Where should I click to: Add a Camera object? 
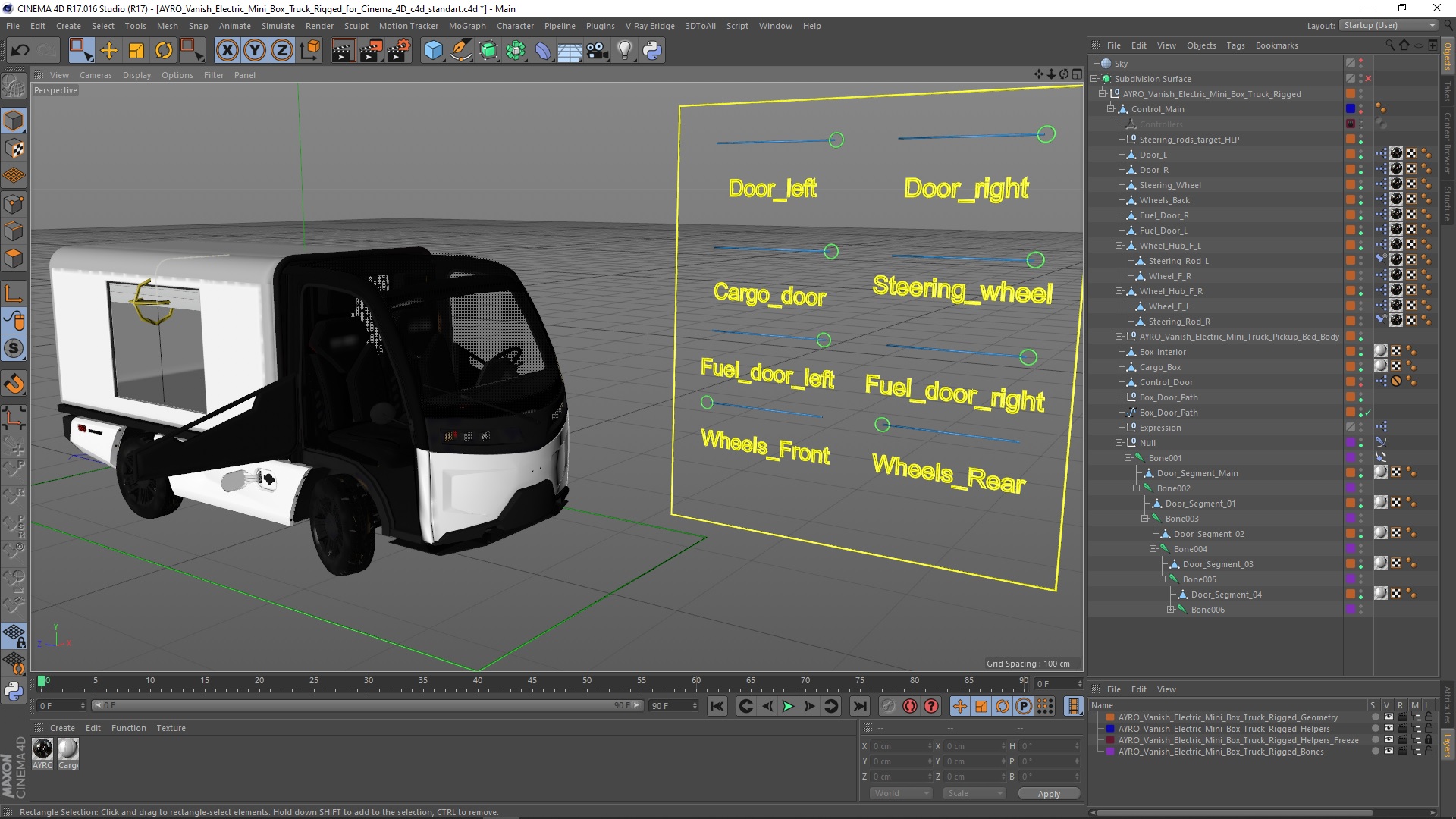click(x=598, y=51)
